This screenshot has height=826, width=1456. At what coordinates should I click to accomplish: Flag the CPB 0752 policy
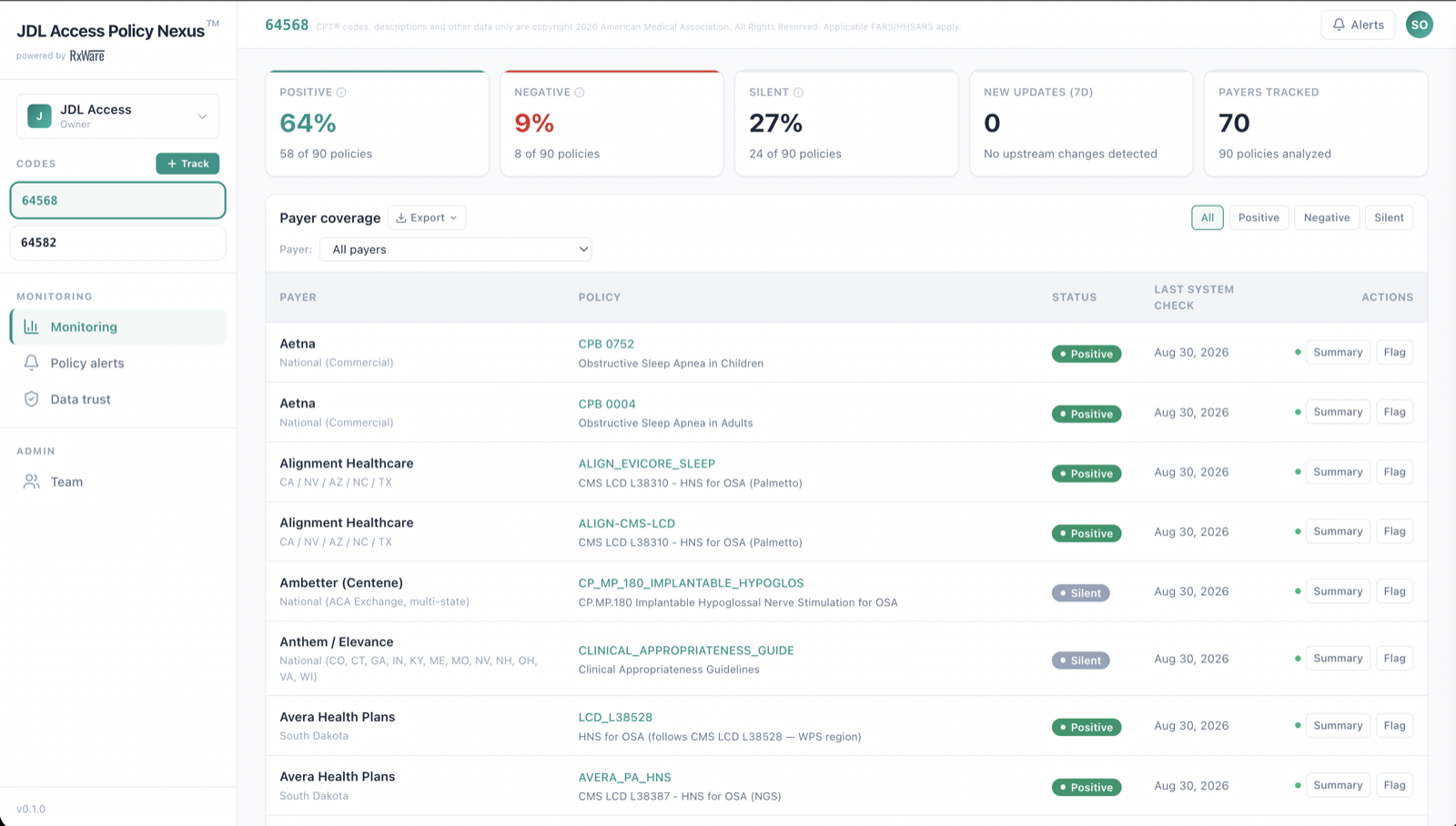[1394, 352]
